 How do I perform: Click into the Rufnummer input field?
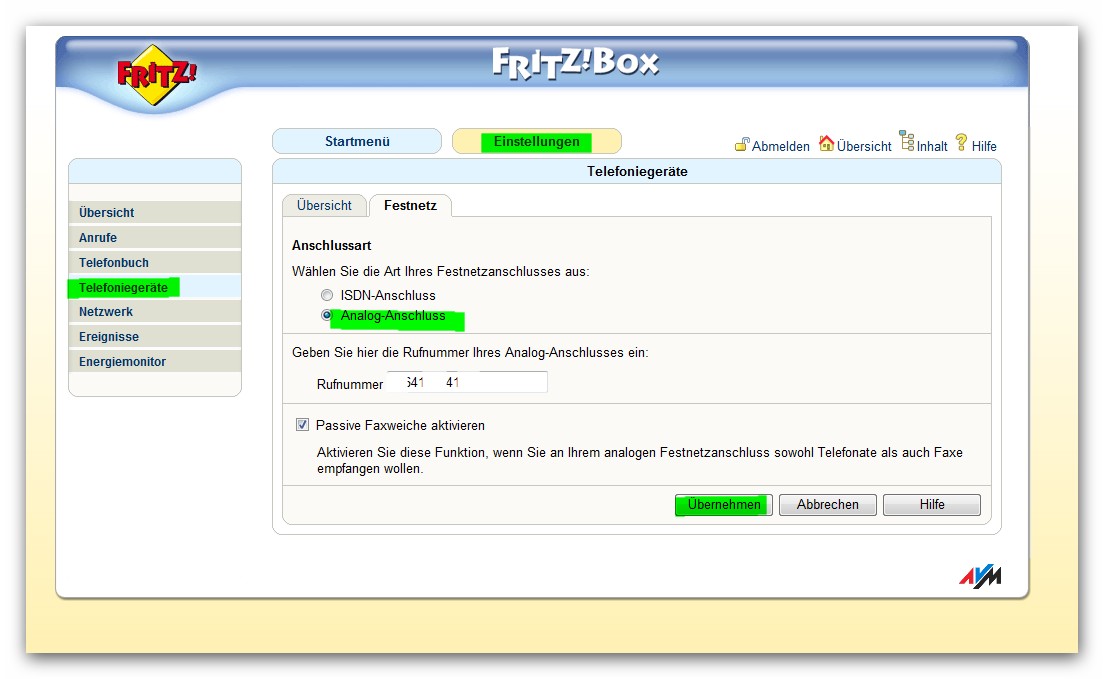click(x=467, y=382)
